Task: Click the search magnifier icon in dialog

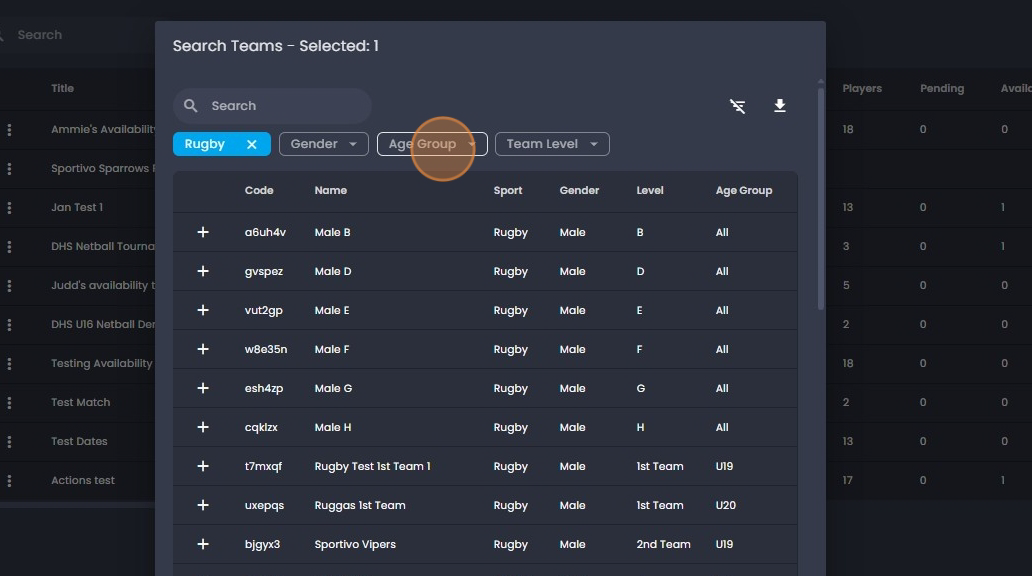Action: 190,106
